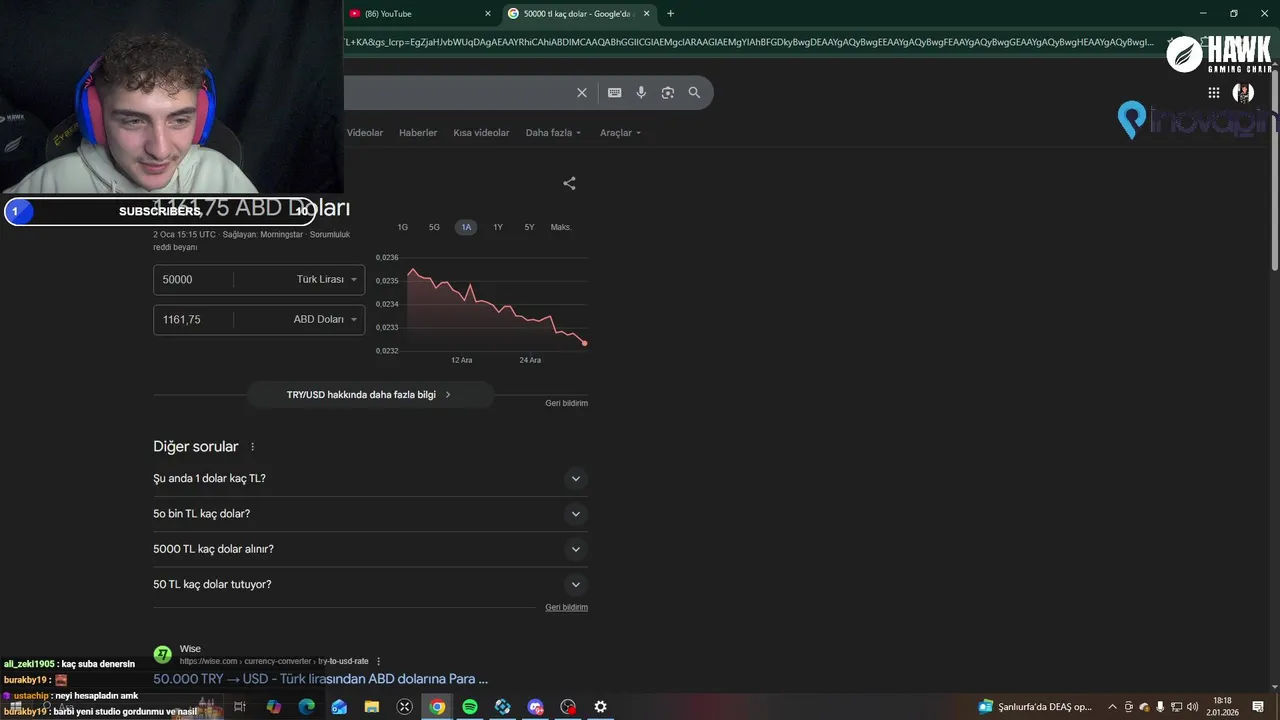Close the YouTube browser tab
The width and height of the screenshot is (1280, 720).
(x=488, y=13)
